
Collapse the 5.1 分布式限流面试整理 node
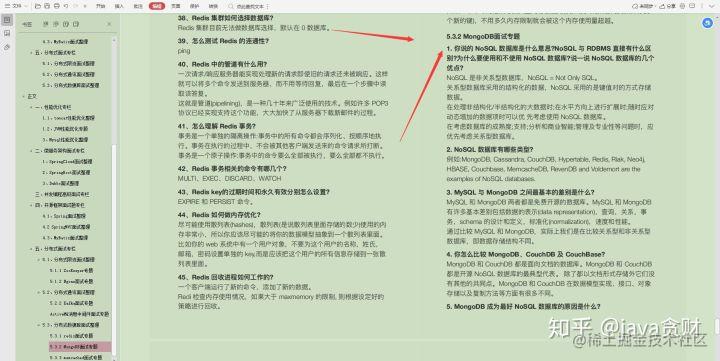coord(39,259)
